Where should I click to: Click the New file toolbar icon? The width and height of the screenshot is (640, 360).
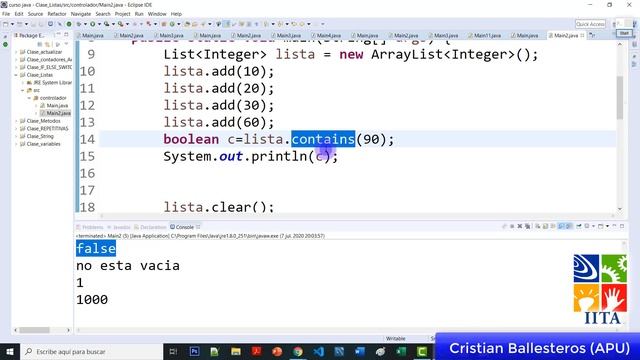(x=5, y=24)
